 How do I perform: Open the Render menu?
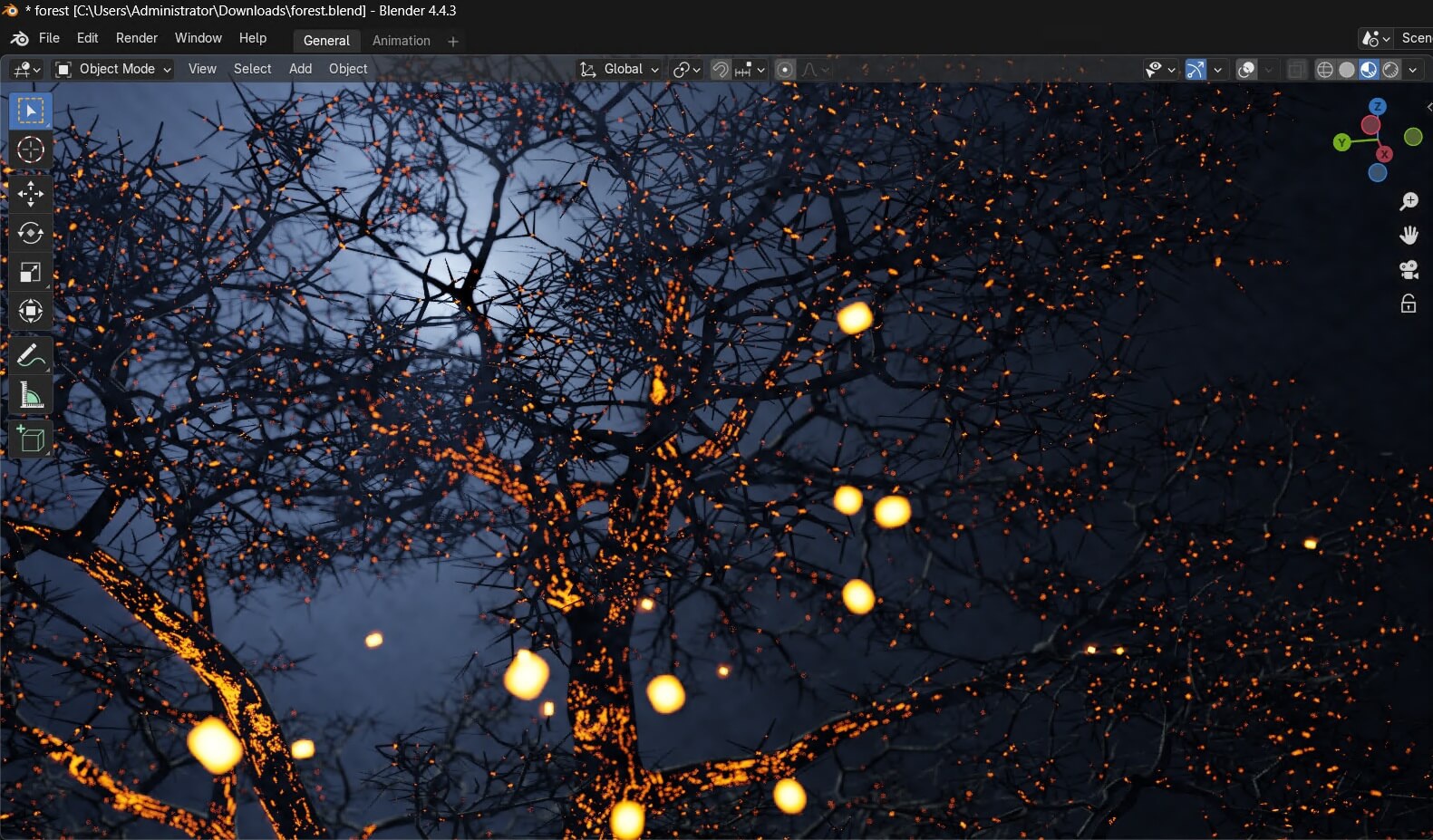point(136,38)
